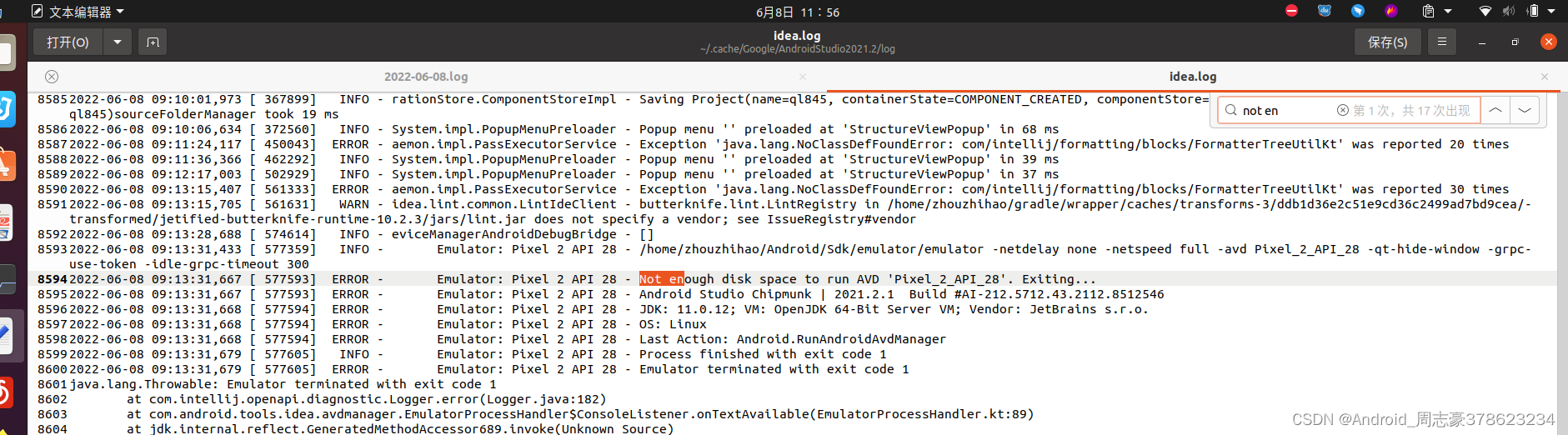The image size is (1568, 435).
Task: Create a new document with the new-tab icon
Action: (x=153, y=42)
